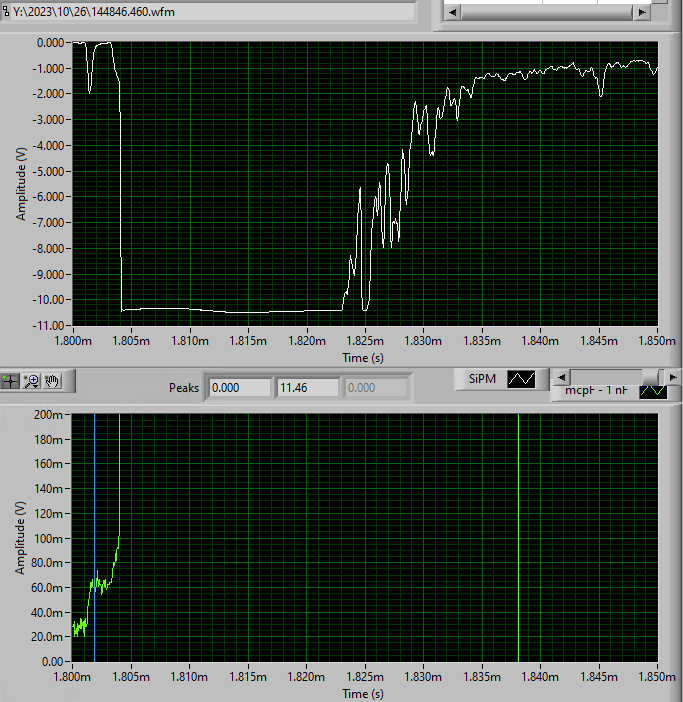The height and width of the screenshot is (702, 683).
Task: Click the 100m amplitude axis label
Action: 48,538
